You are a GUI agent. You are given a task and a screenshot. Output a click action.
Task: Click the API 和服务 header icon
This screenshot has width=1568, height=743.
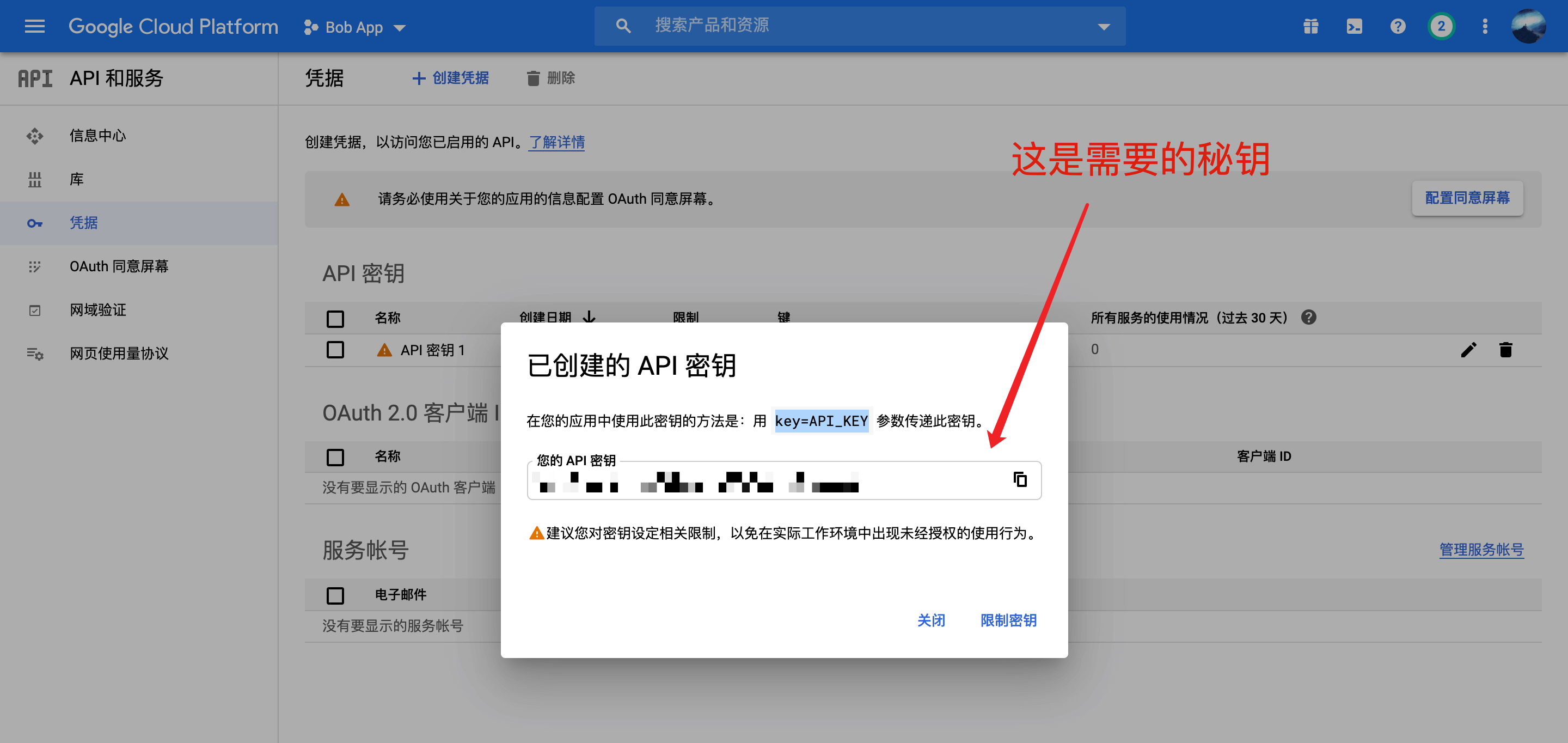click(x=35, y=78)
